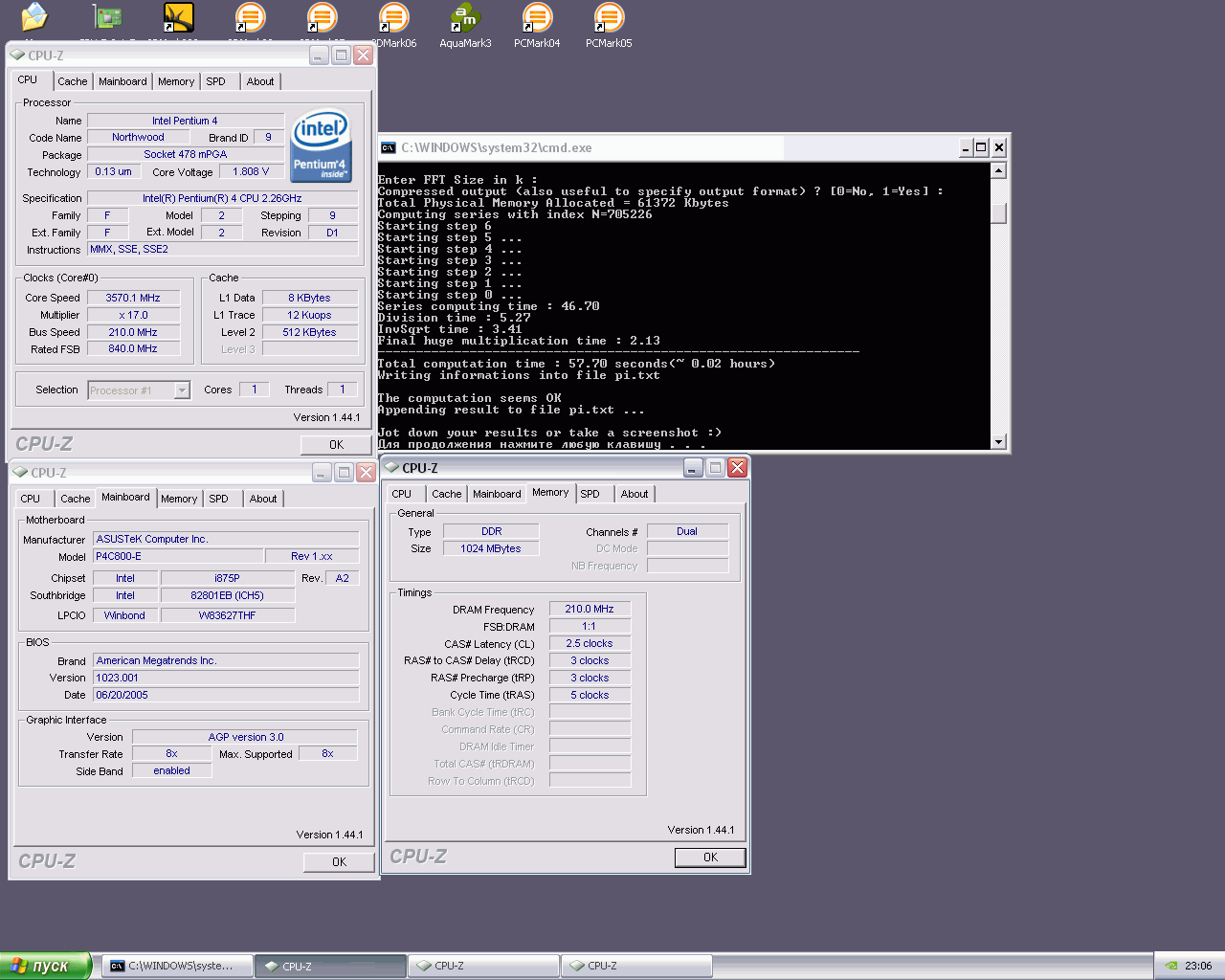This screenshot has height=980, width=1225.
Task: Click the Cores value field
Action: tap(254, 390)
